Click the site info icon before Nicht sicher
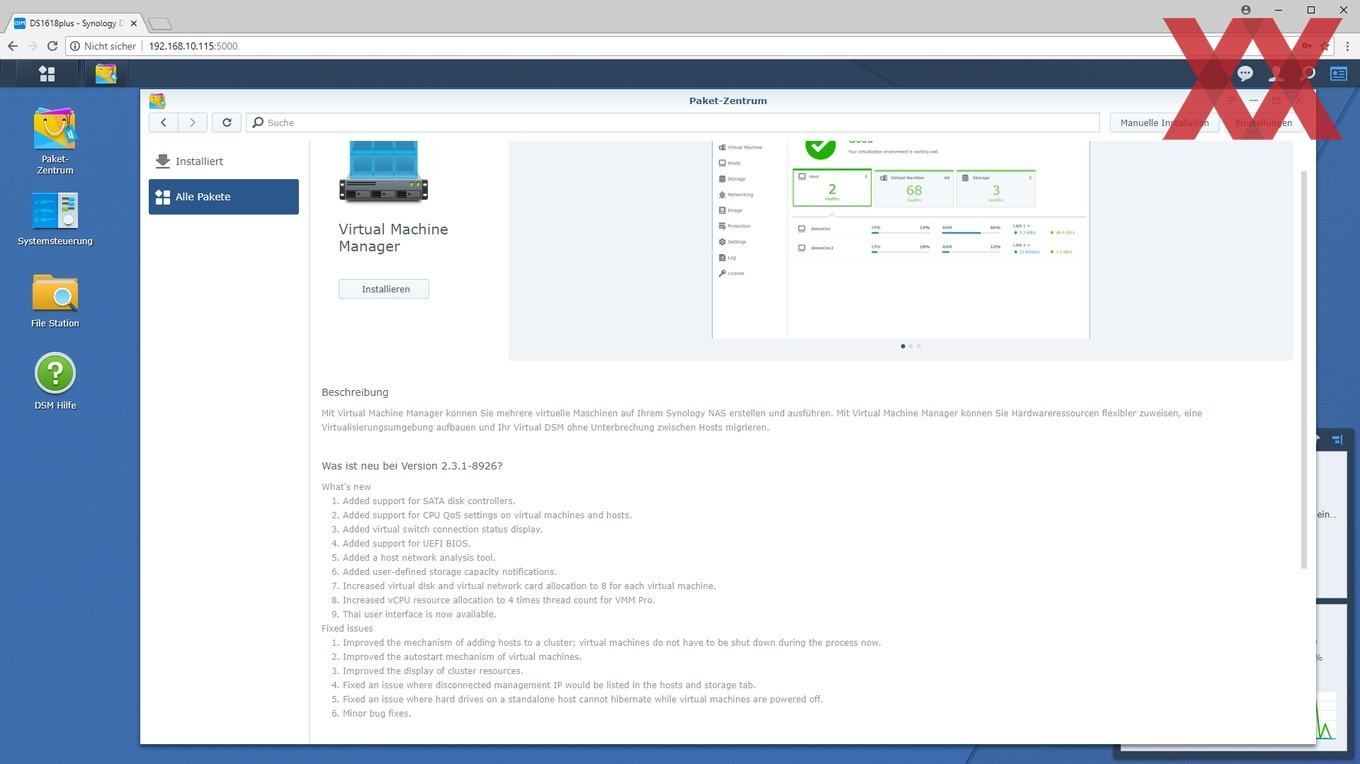 coord(75,46)
